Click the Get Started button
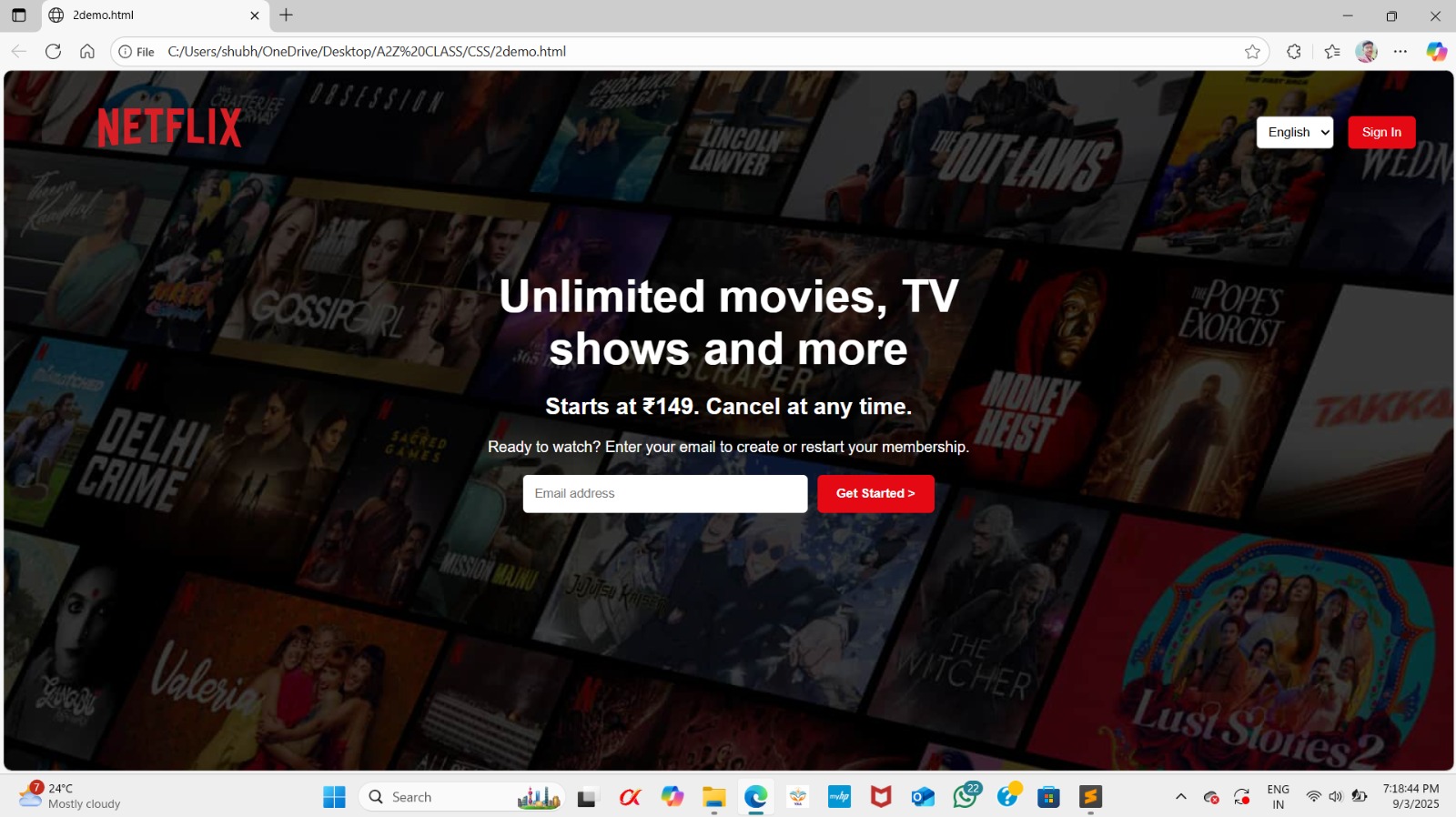The width and height of the screenshot is (1456, 817). point(875,493)
